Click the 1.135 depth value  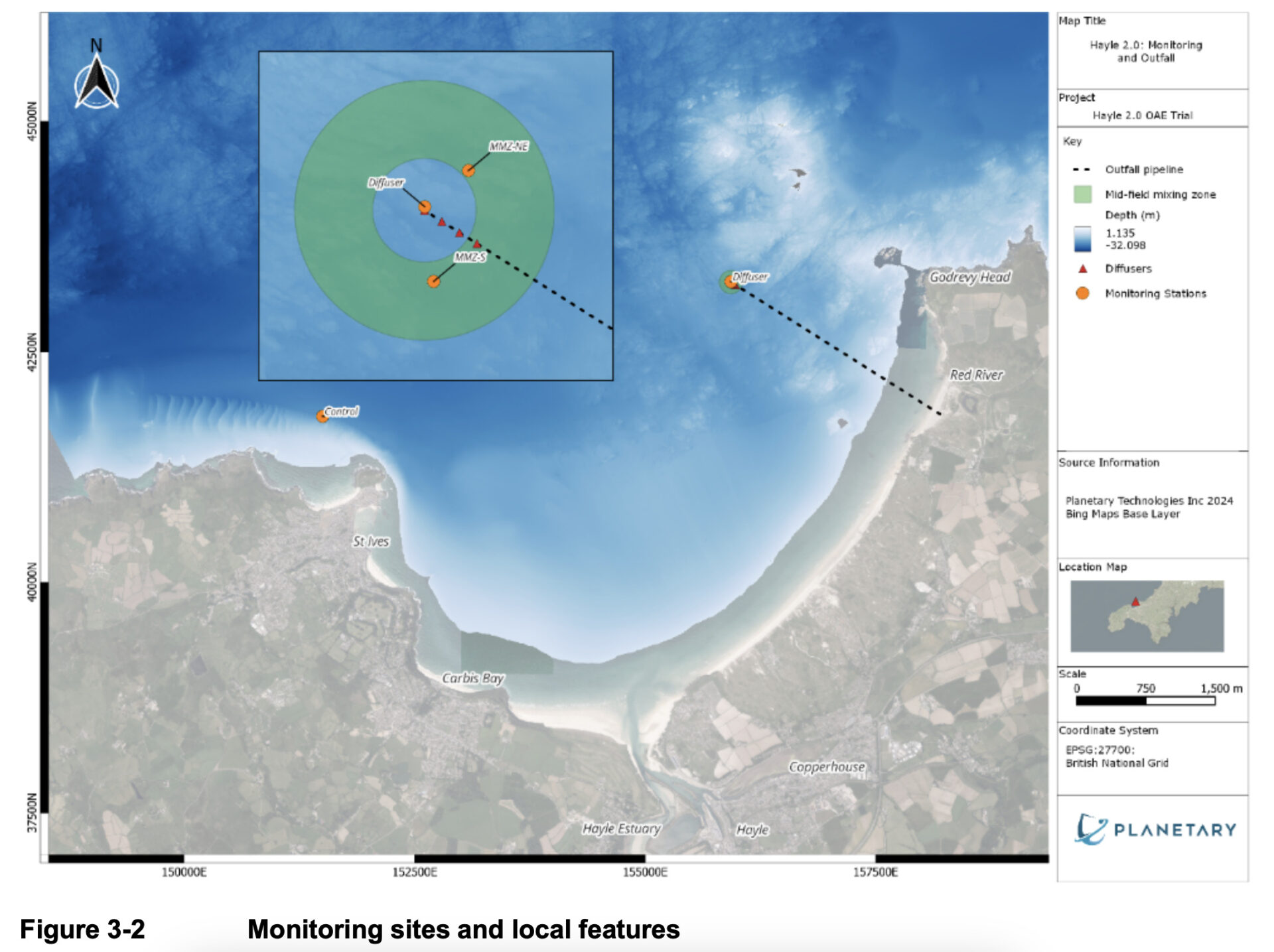point(1120,233)
